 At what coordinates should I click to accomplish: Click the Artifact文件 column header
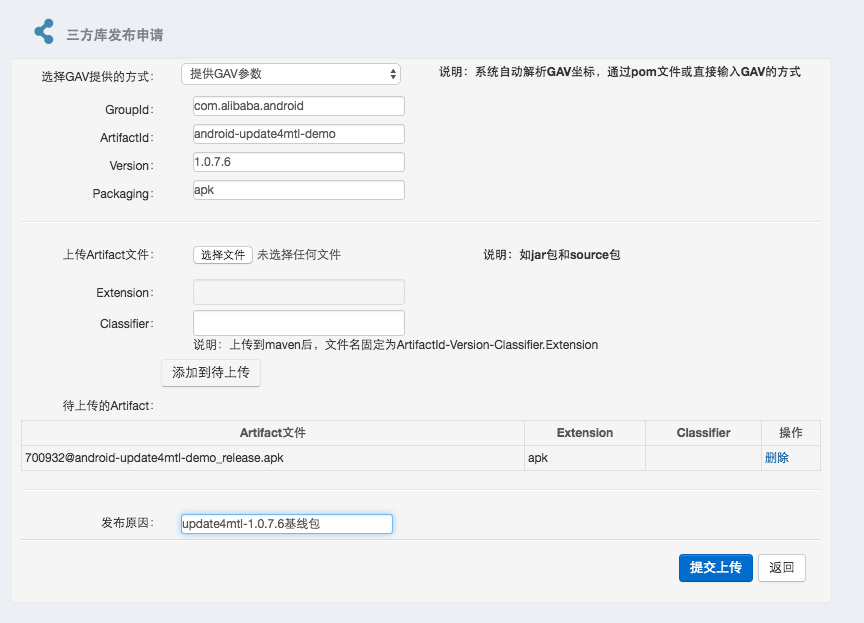click(x=272, y=433)
